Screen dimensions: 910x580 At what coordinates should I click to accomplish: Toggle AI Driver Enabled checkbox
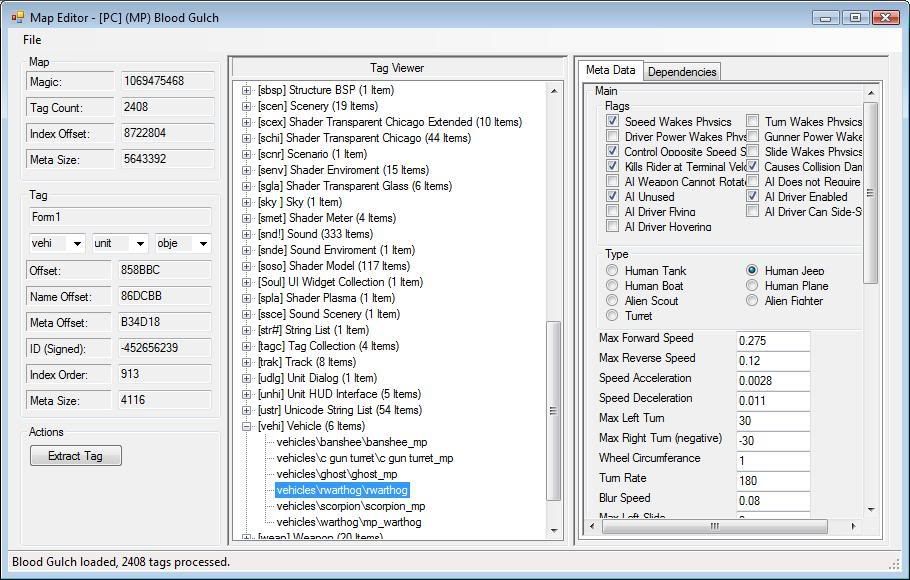[x=752, y=196]
